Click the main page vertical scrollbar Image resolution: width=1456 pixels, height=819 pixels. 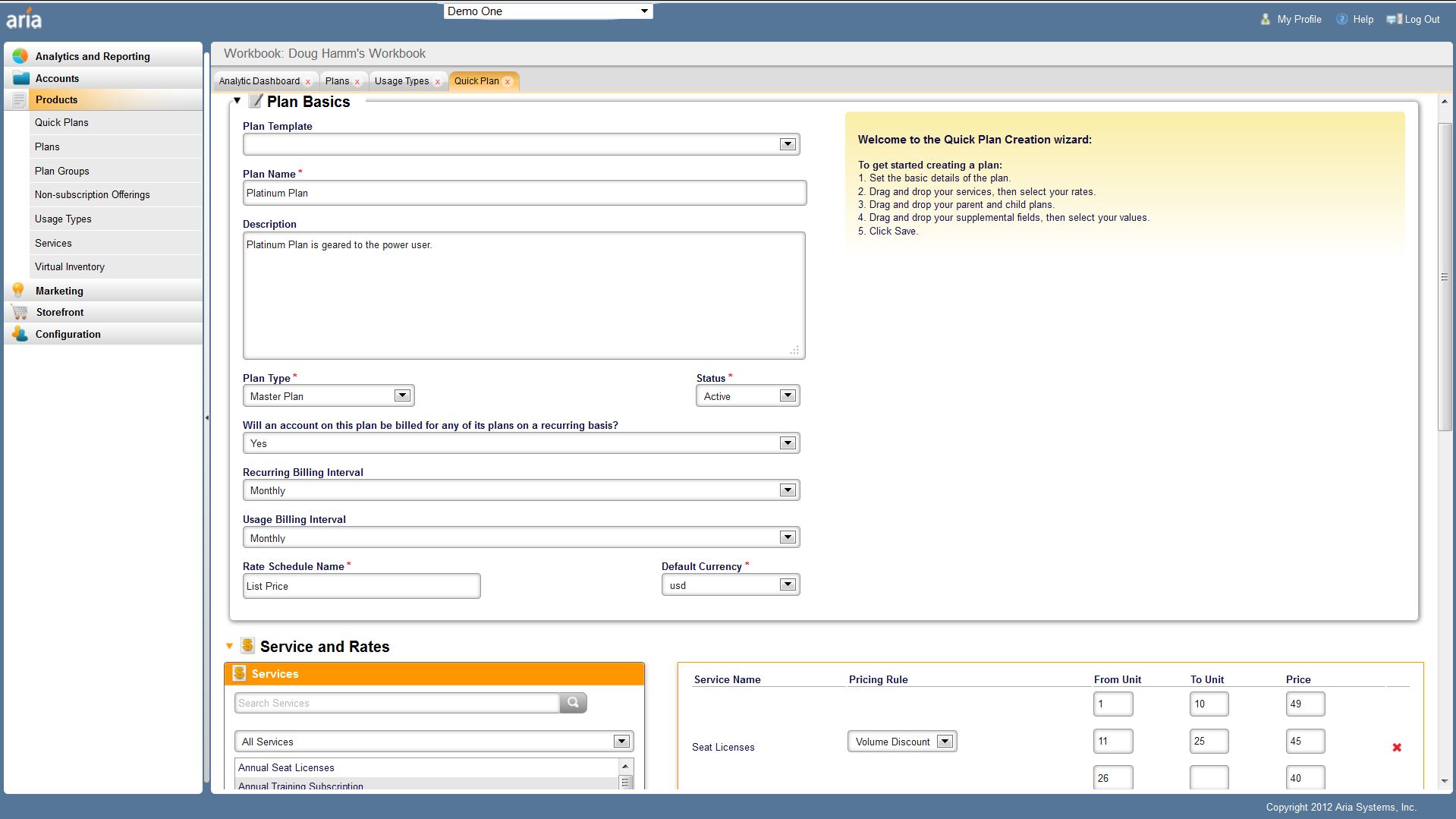coord(1445,276)
